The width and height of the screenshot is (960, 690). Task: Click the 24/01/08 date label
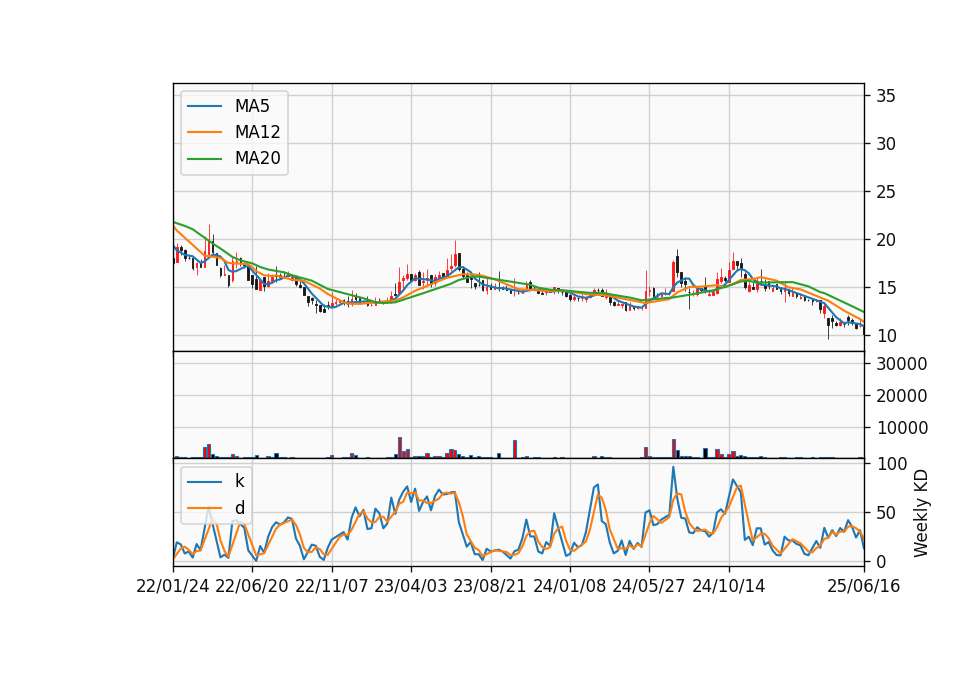point(569,586)
